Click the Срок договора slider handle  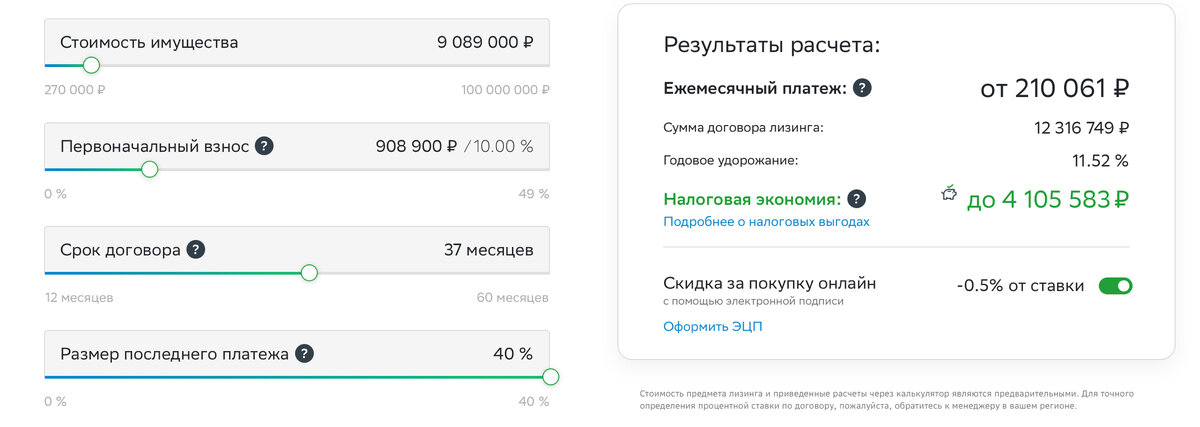coord(309,273)
